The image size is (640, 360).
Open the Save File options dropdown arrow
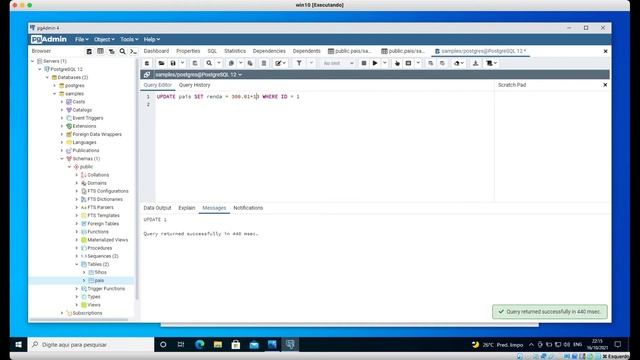tap(182, 63)
